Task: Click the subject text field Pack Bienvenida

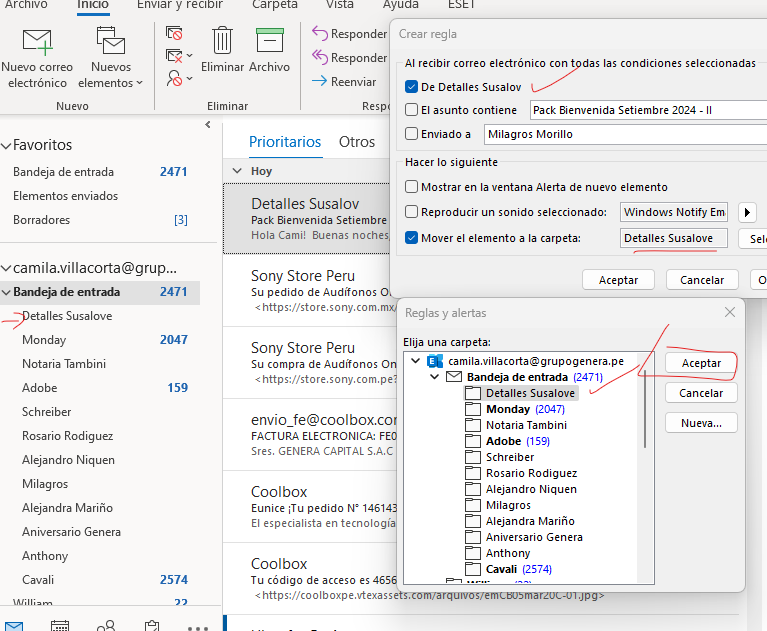Action: click(648, 110)
